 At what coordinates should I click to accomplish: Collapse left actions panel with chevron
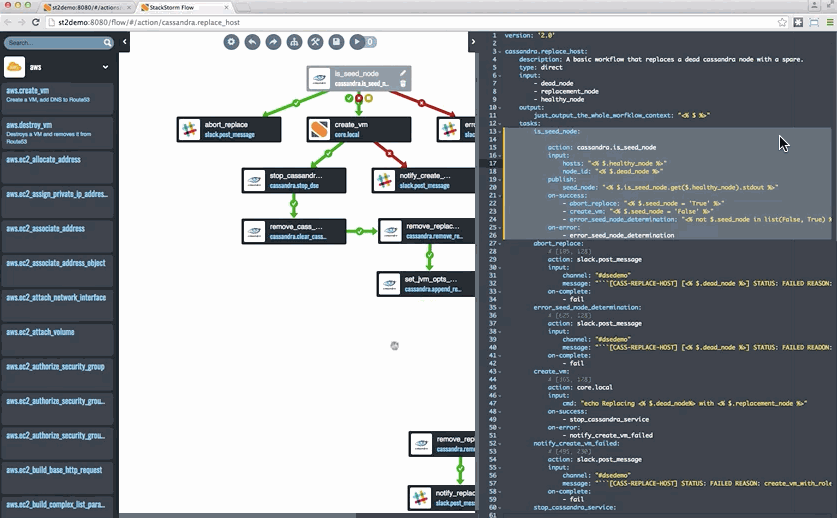coord(124,42)
